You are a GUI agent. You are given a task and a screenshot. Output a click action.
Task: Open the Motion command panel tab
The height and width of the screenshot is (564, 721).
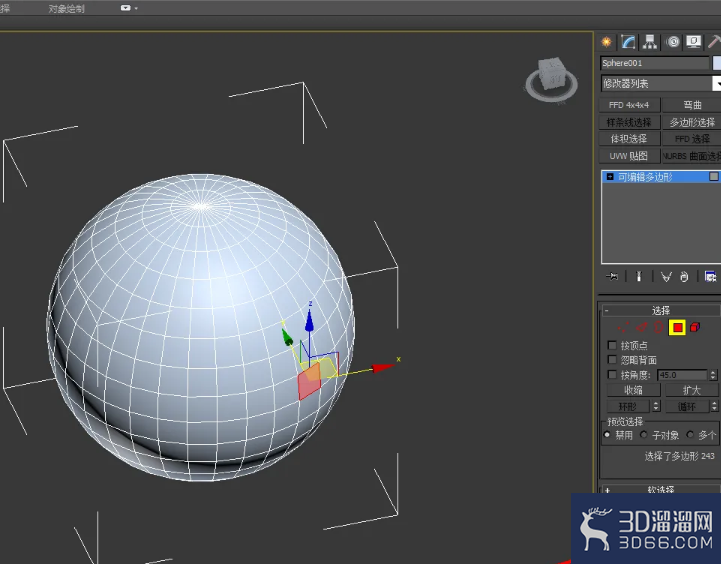click(673, 42)
